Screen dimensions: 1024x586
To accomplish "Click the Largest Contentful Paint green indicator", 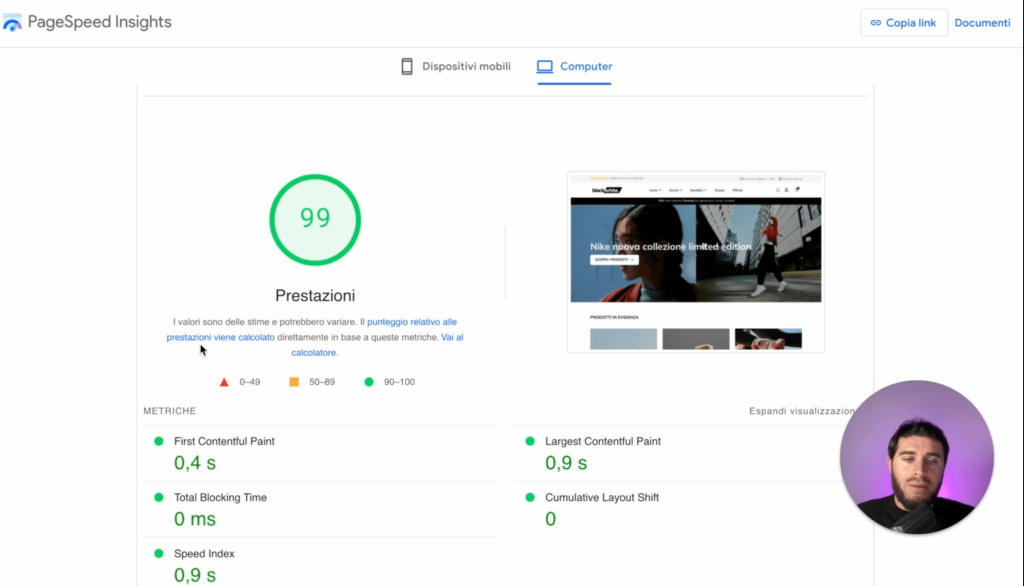I will (x=529, y=441).
